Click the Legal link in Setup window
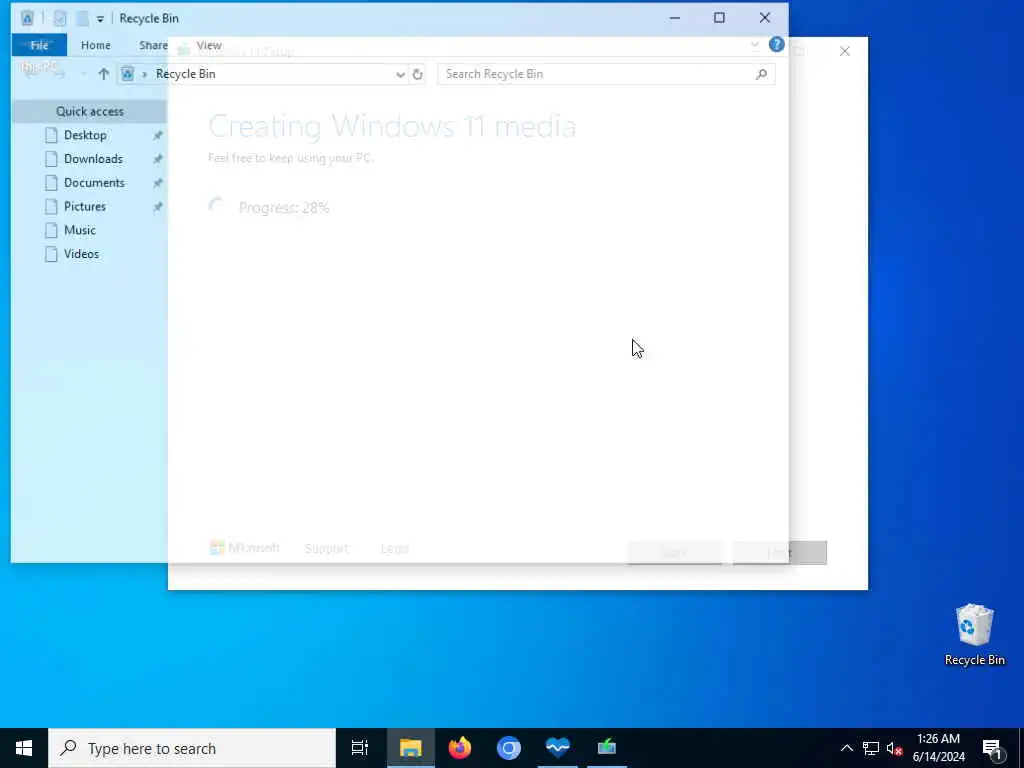The image size is (1024, 768). [x=394, y=549]
